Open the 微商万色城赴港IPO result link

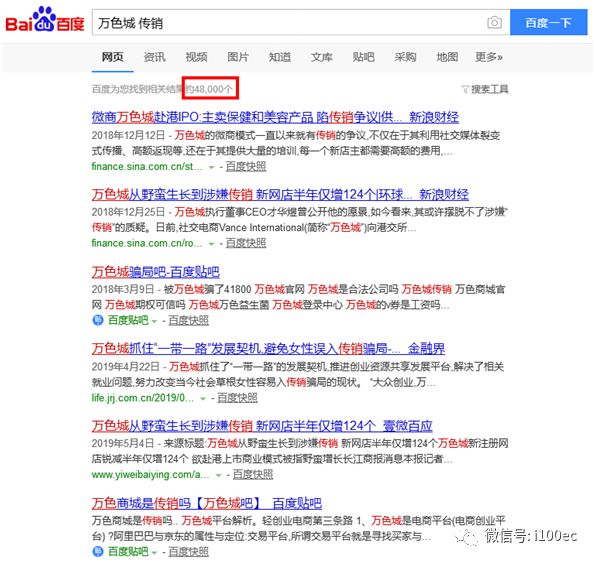(x=275, y=117)
